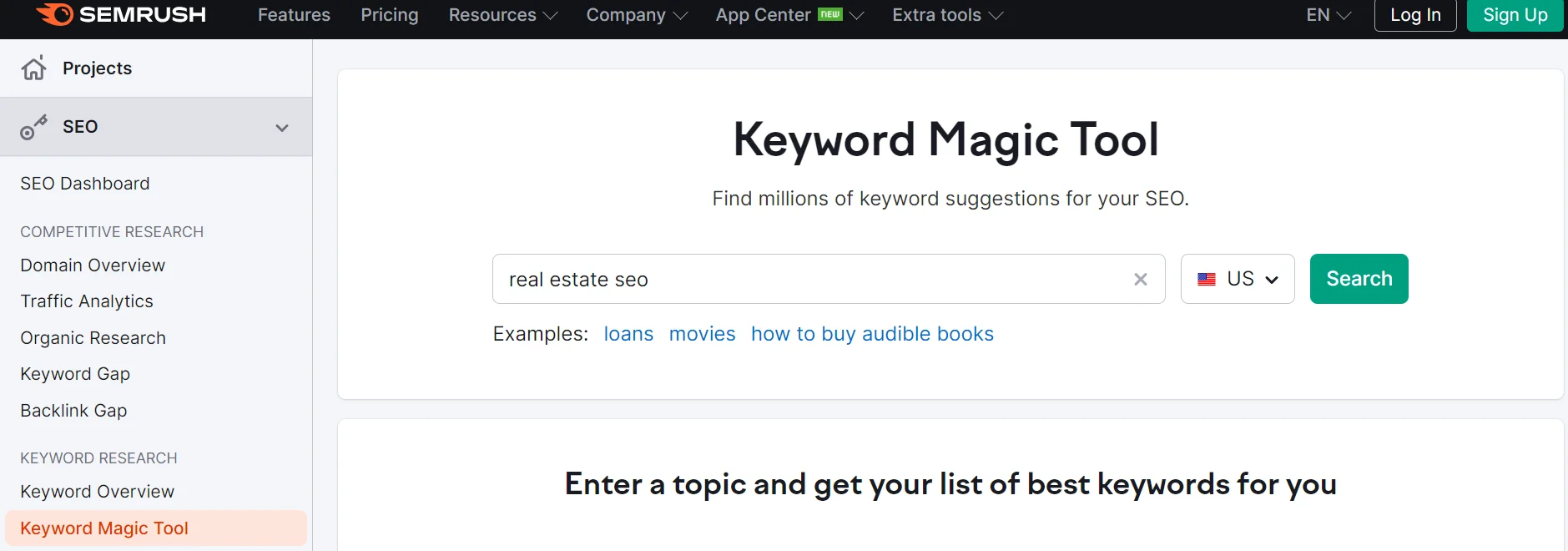
Task: Click the US flag icon in country selector
Action: [x=1207, y=279]
